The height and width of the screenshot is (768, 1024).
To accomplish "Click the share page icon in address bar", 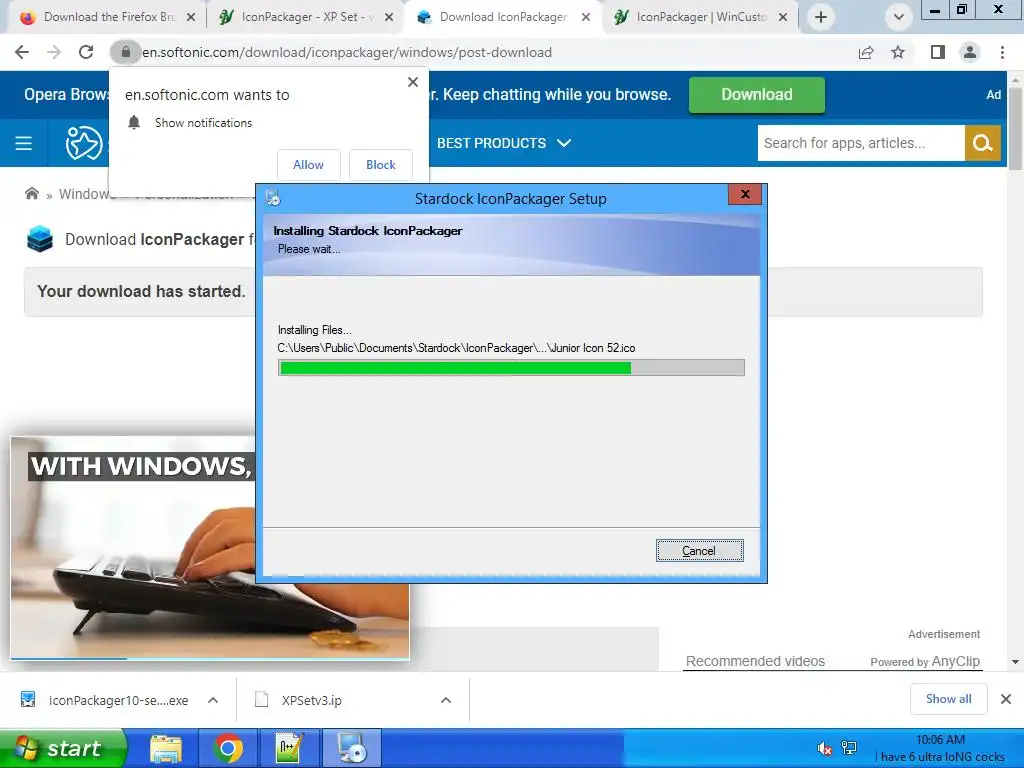I will (x=866, y=52).
